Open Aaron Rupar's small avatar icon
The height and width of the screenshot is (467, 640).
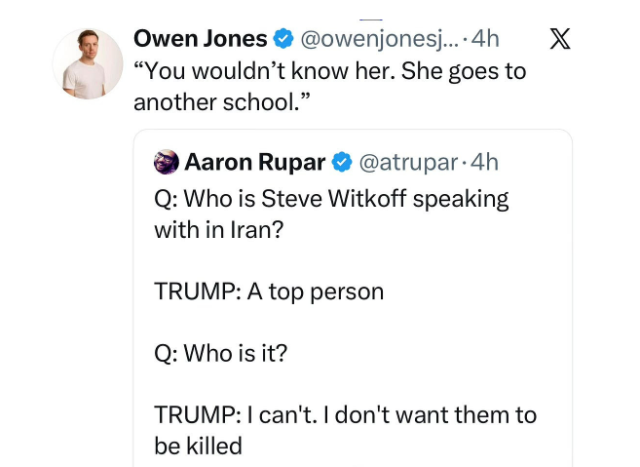pos(166,162)
